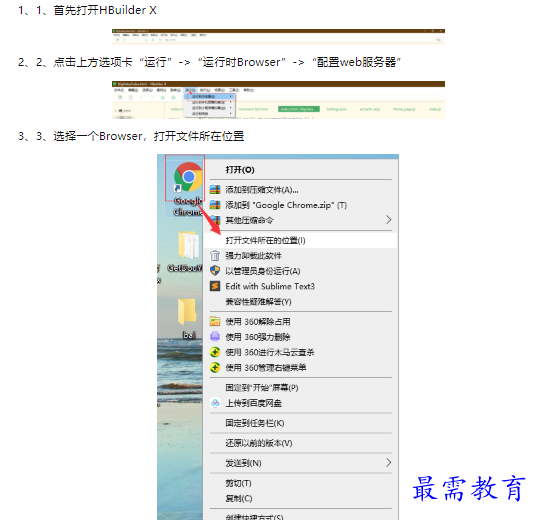
Task: Click the HBuilder X window screenshot in step 1
Action: click(x=278, y=36)
